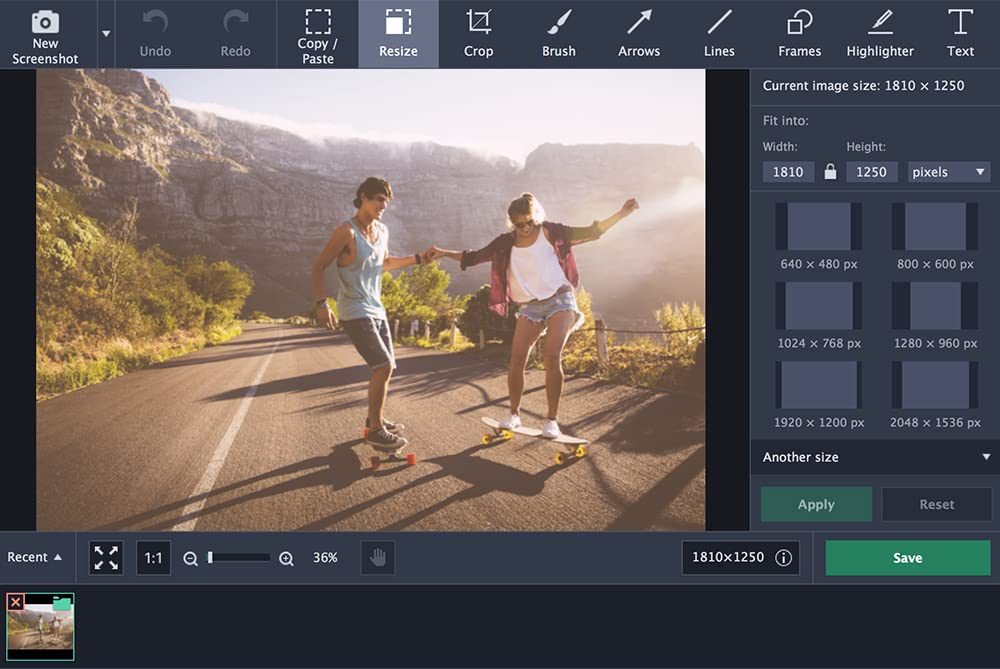
Task: Pick the Lines drawing tool
Action: tap(719, 34)
